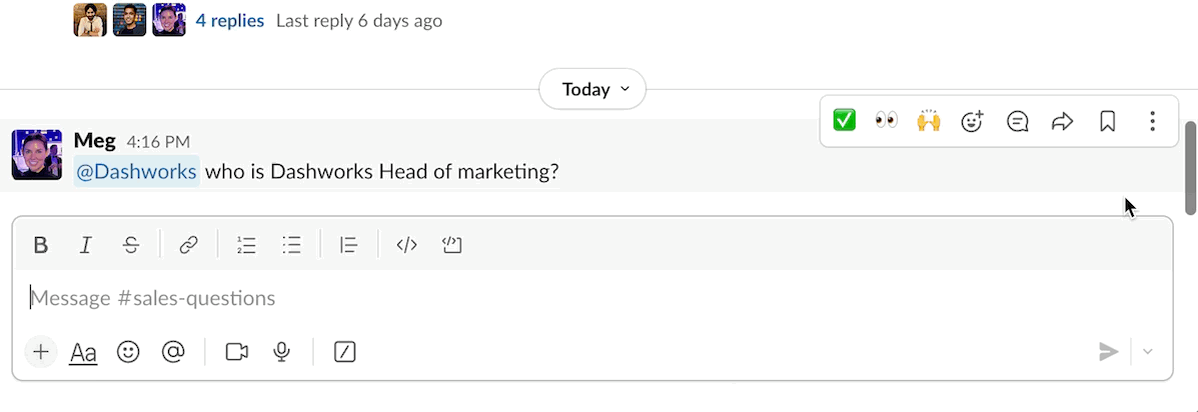Toggle italic text formatting
The image size is (1198, 412).
click(x=86, y=245)
